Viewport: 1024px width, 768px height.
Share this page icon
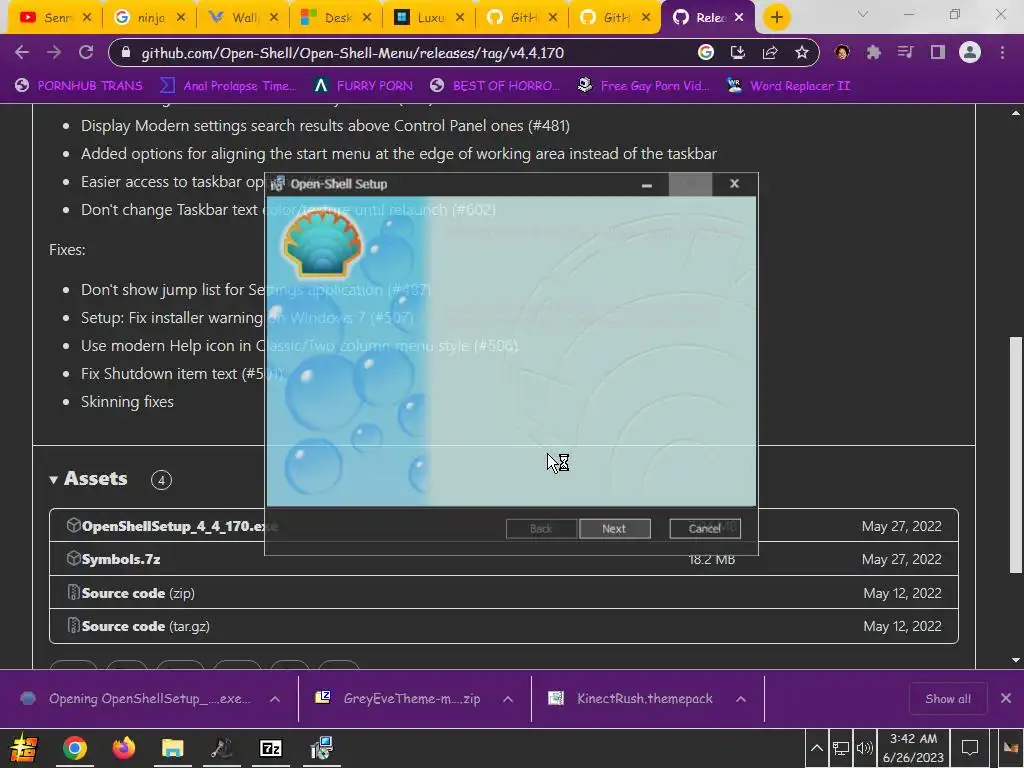click(x=770, y=53)
